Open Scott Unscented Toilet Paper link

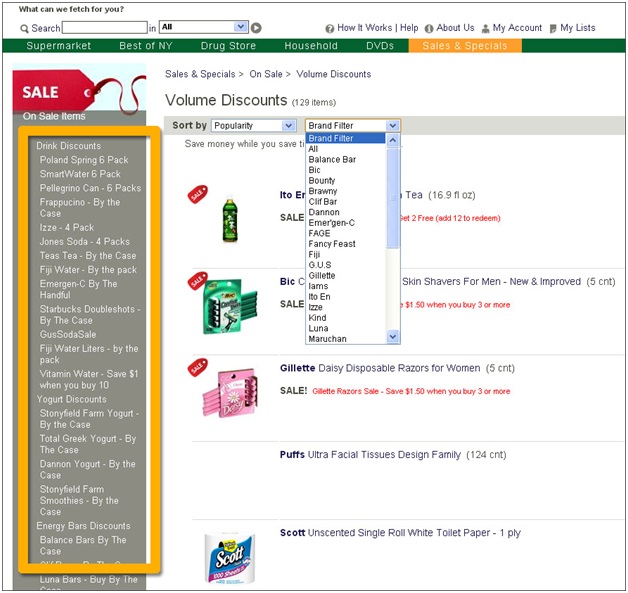tap(400, 533)
